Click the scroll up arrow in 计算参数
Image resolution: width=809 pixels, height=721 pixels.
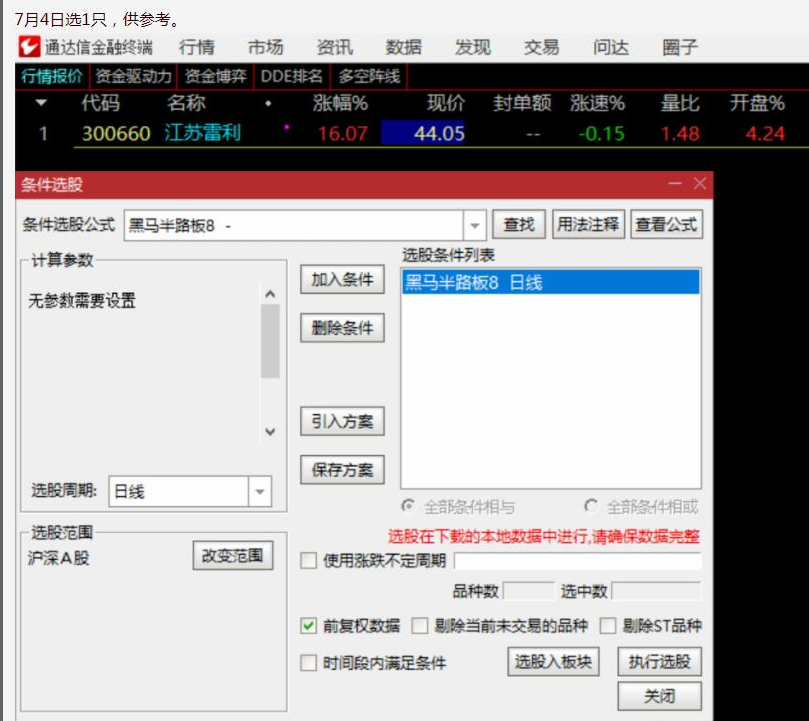[270, 294]
